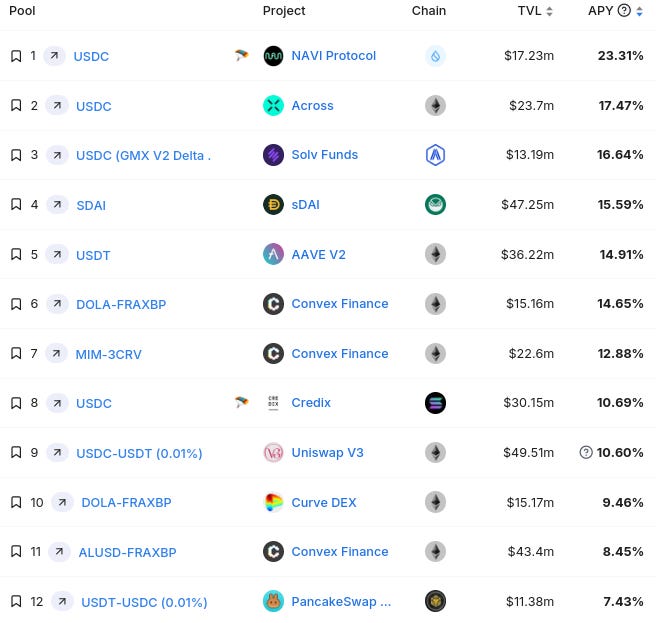Open the Curve DEX project link
This screenshot has height=623, width=656.
[x=324, y=503]
